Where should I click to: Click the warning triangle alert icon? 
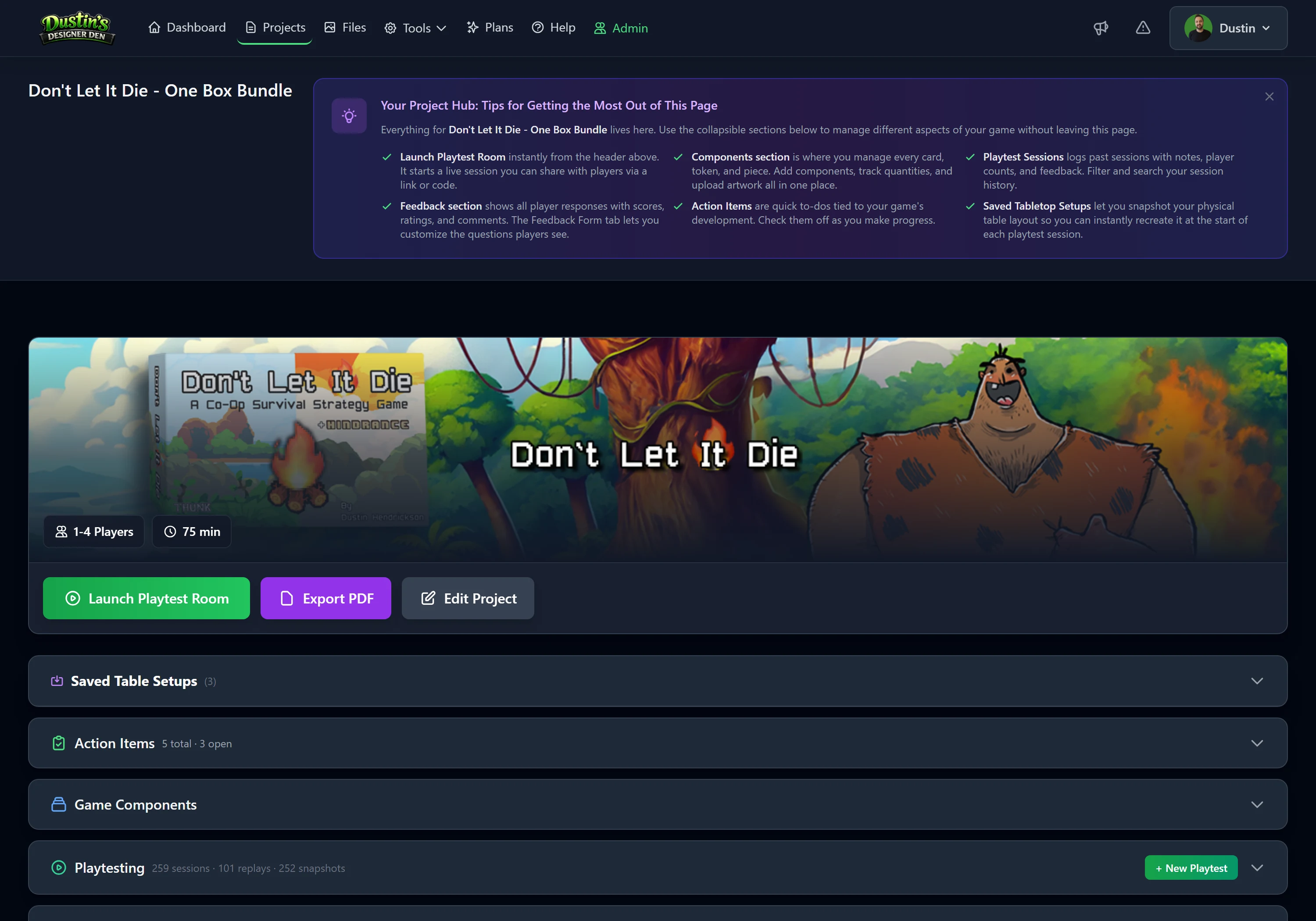tap(1143, 28)
